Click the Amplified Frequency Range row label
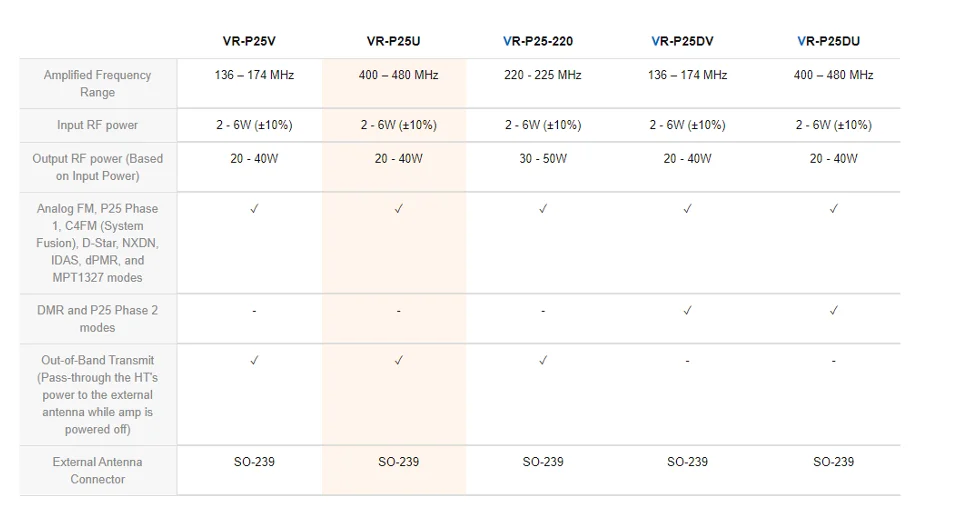This screenshot has width=957, height=513. 98,84
